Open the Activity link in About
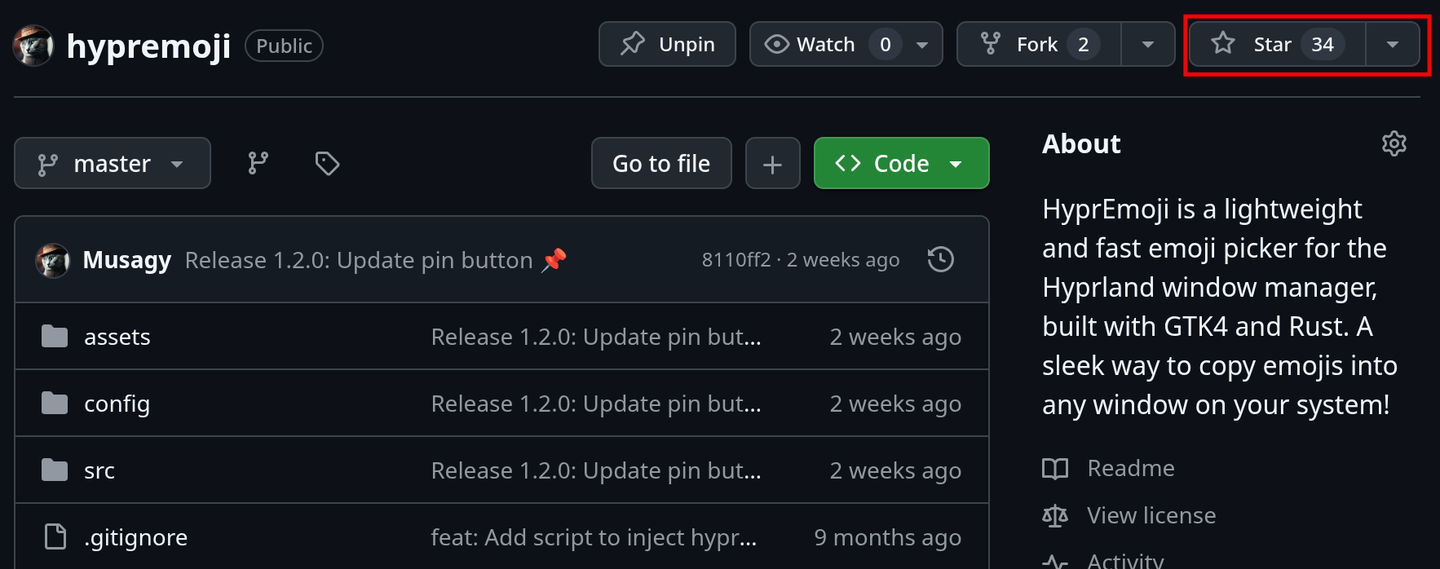 pos(1125,561)
